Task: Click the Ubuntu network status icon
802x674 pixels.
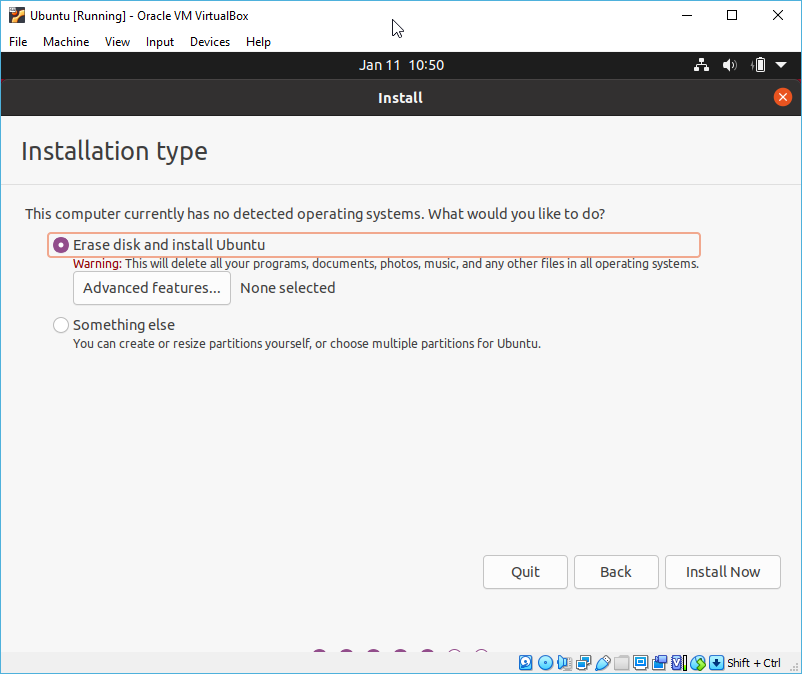Action: point(701,65)
